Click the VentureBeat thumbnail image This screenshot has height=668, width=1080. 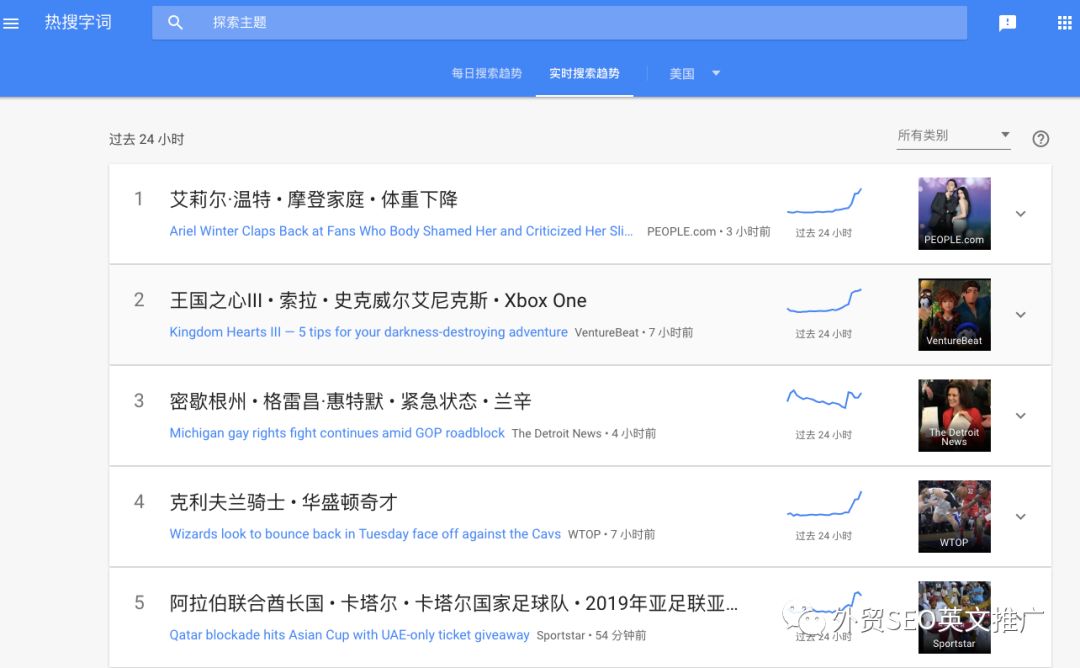coord(954,315)
